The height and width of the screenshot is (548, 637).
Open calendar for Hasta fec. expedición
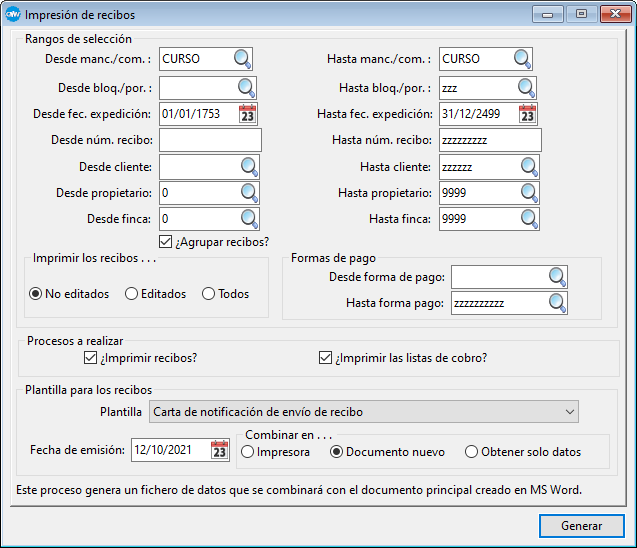pyautogui.click(x=528, y=114)
